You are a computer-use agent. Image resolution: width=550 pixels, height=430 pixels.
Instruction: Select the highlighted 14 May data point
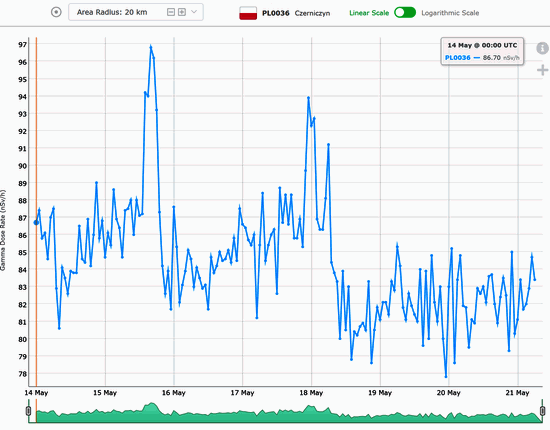[x=36, y=222]
